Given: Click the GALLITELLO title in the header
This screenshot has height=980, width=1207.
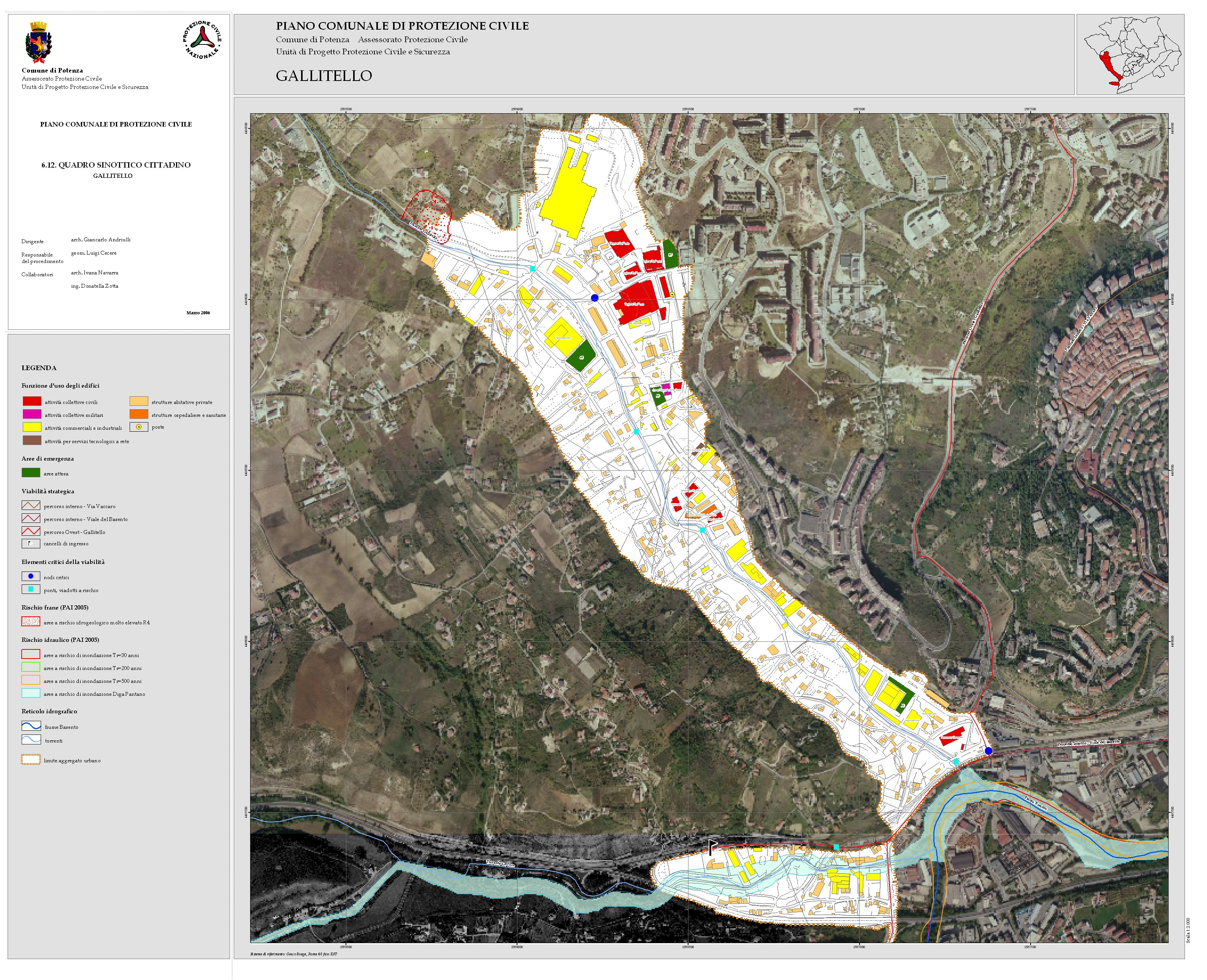Looking at the screenshot, I should coord(324,76).
